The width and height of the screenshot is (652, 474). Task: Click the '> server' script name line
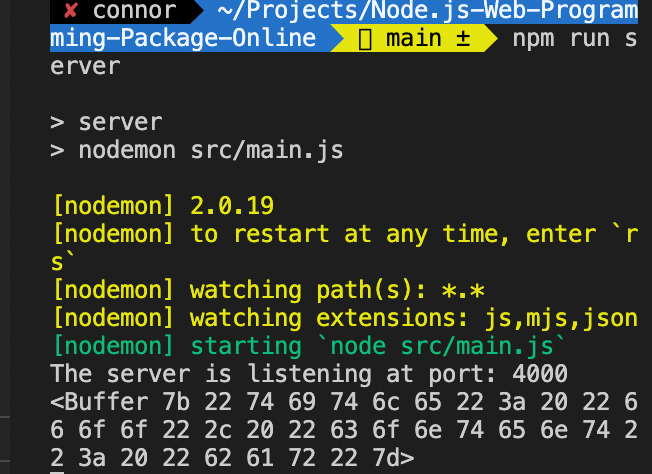point(106,122)
